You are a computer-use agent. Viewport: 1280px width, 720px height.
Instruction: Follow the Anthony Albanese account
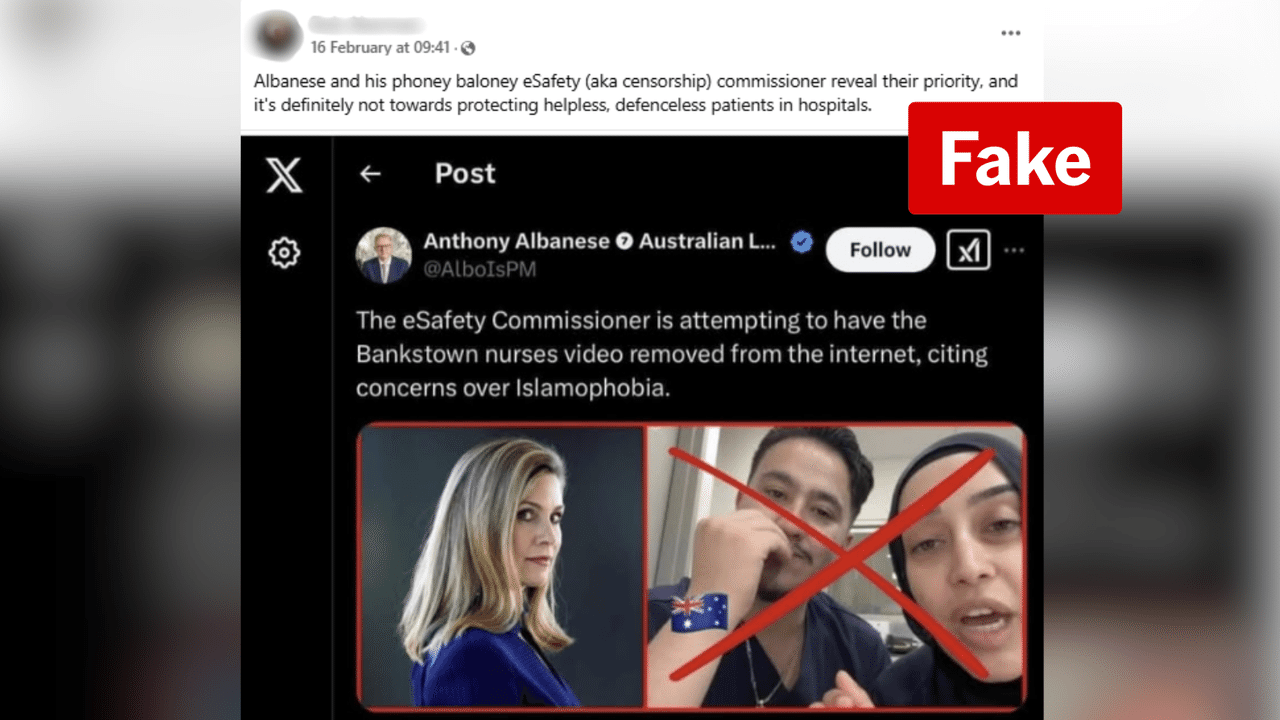(880, 250)
